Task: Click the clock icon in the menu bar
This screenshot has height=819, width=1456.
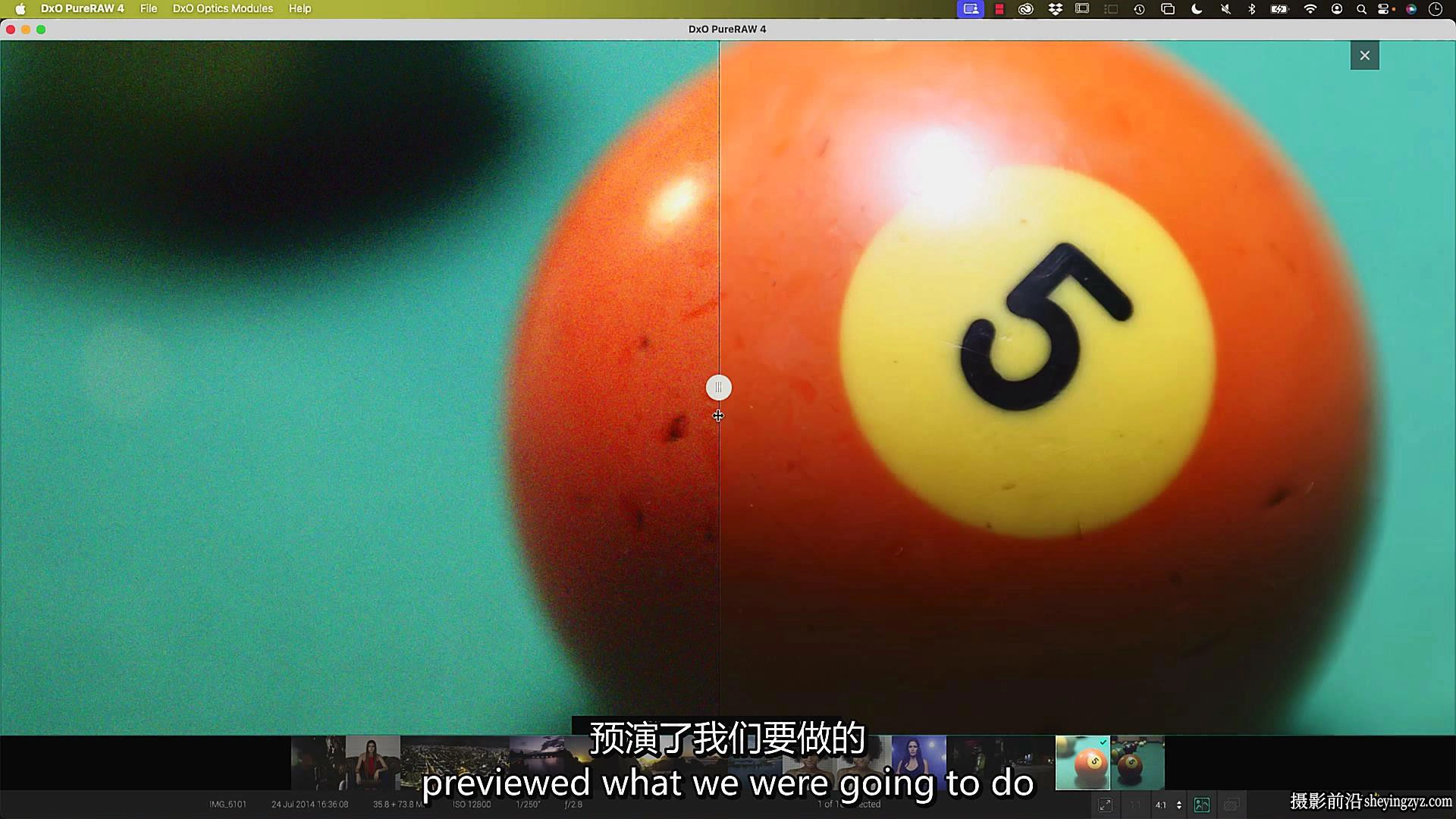Action: (x=1436, y=9)
